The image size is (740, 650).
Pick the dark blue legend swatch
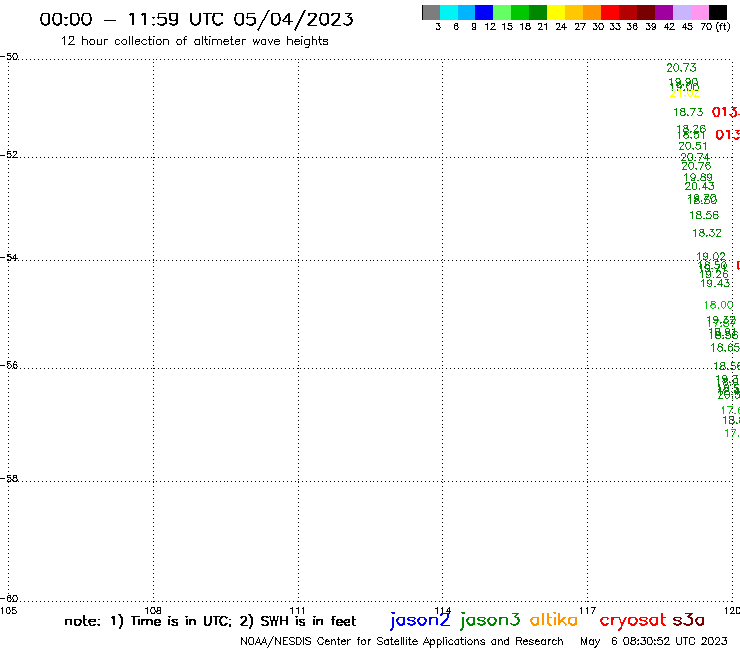[484, 12]
